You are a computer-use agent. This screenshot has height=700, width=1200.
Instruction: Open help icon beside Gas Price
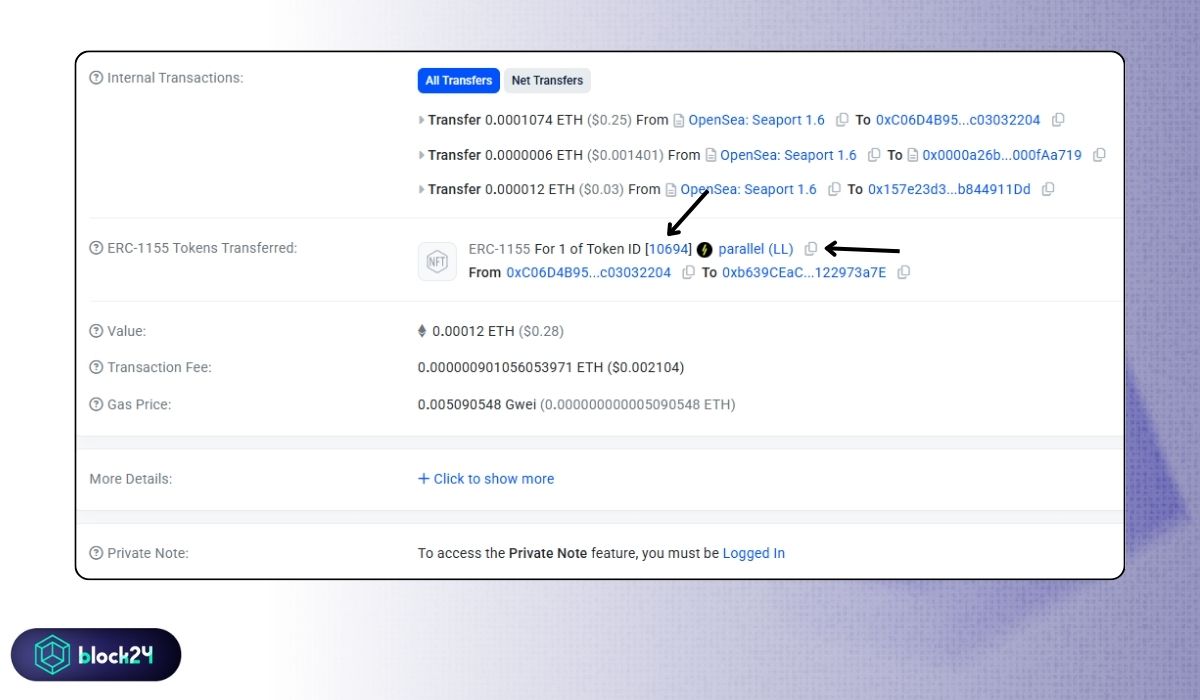[x=97, y=405]
